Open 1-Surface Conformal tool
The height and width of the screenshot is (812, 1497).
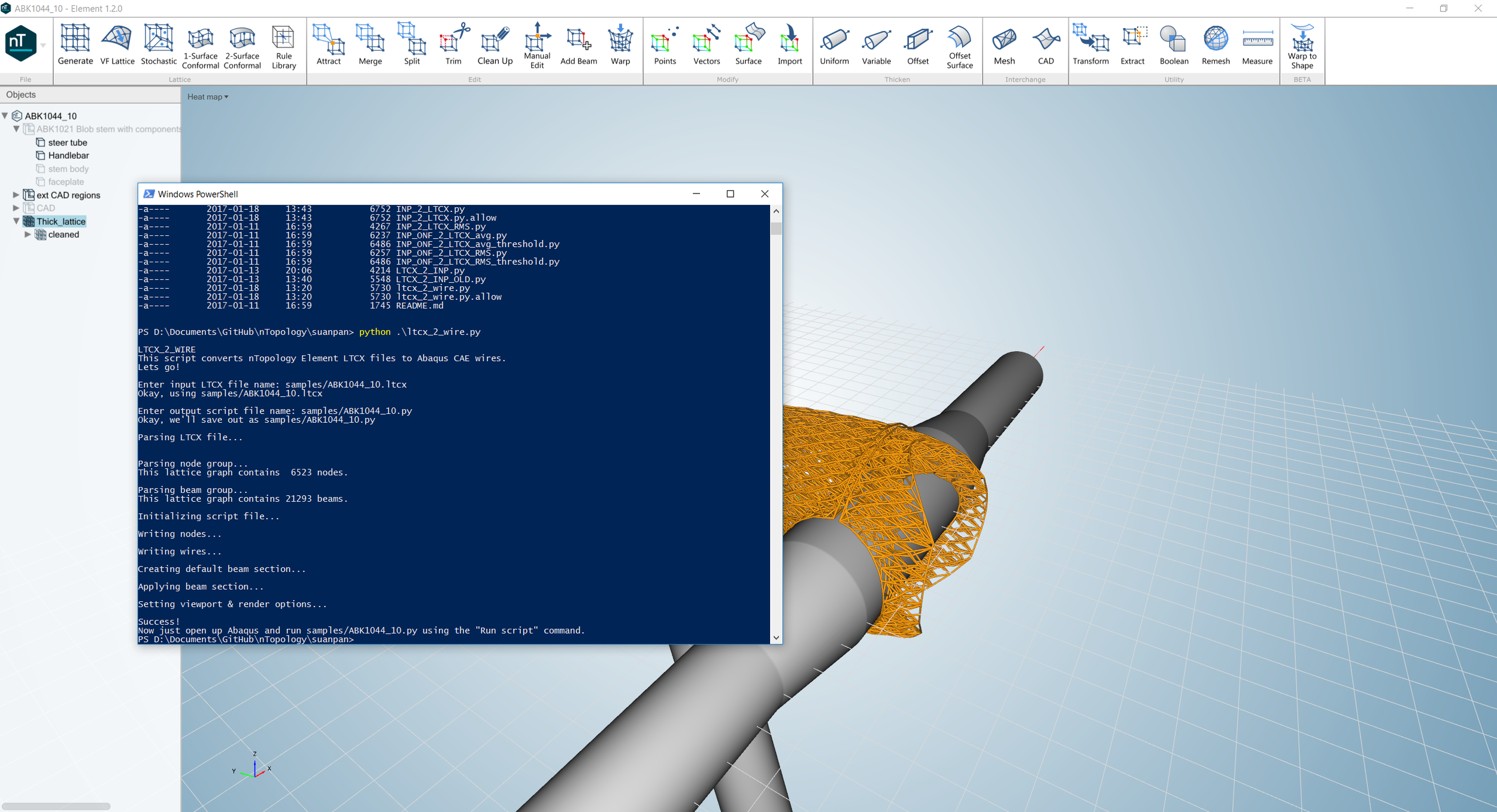pos(200,47)
